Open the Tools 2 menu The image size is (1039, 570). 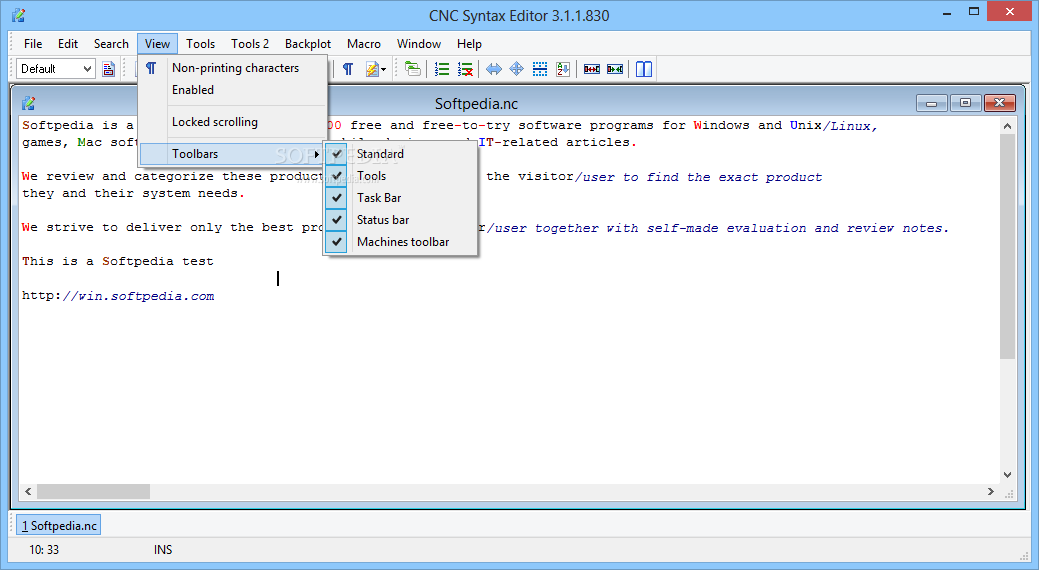coord(250,44)
